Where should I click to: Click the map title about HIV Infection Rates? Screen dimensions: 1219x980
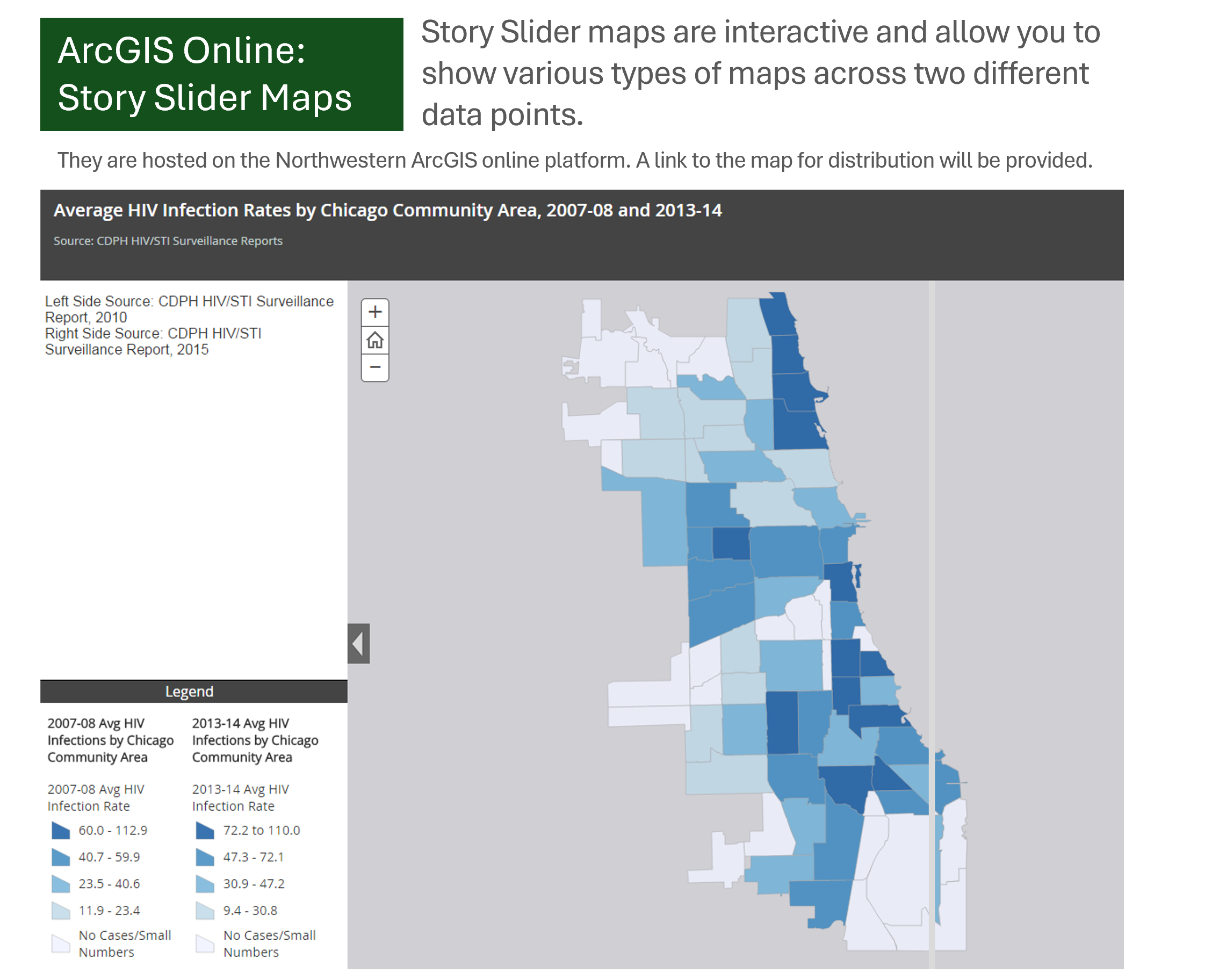[388, 211]
